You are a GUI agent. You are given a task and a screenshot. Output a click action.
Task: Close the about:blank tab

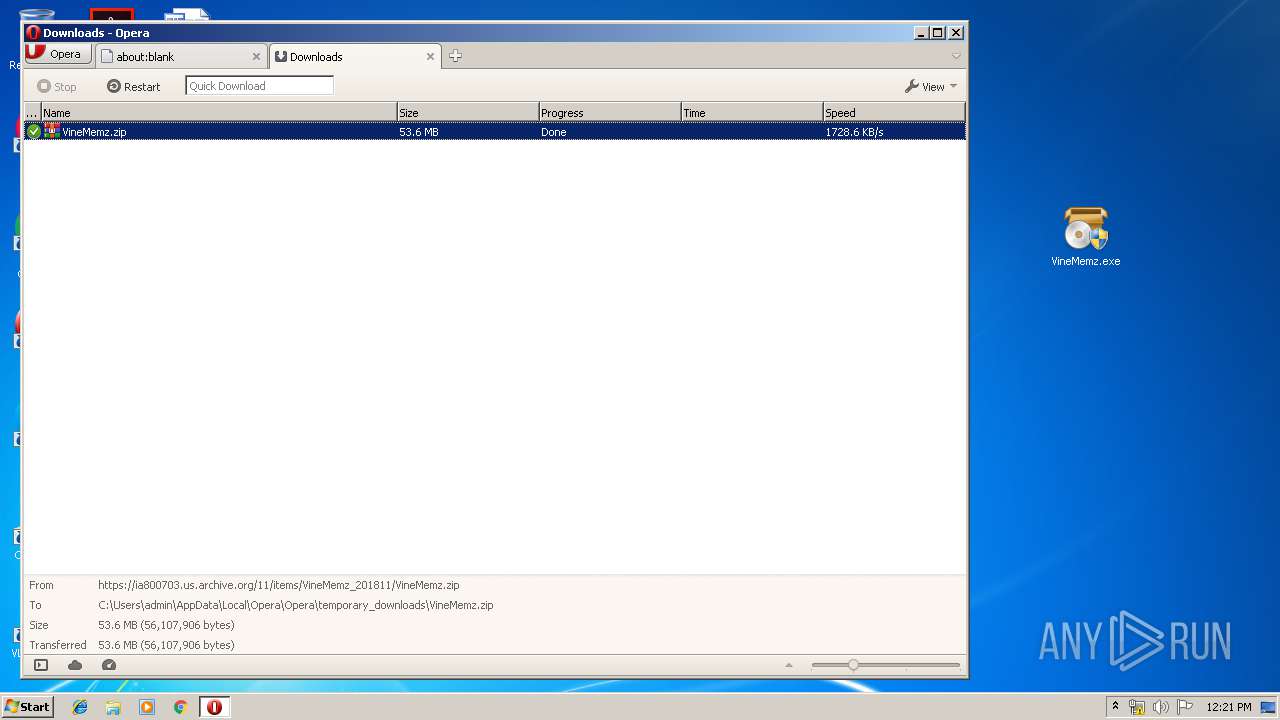point(256,57)
